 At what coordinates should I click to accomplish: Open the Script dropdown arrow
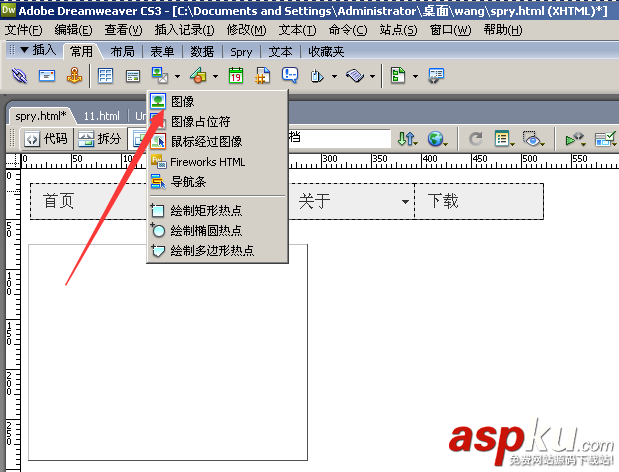372,76
